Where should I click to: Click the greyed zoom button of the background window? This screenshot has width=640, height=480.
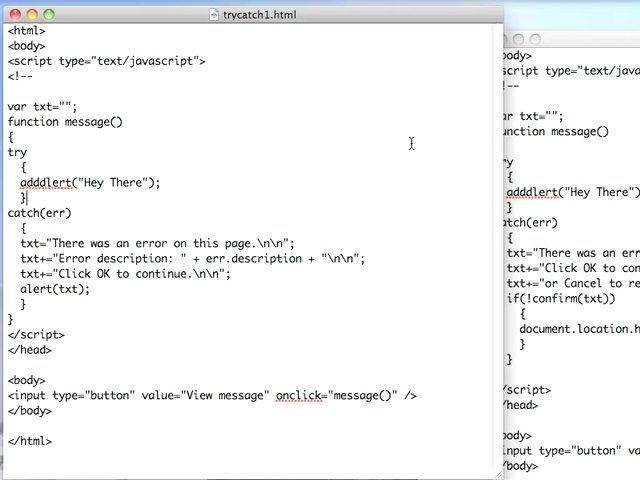click(x=535, y=40)
